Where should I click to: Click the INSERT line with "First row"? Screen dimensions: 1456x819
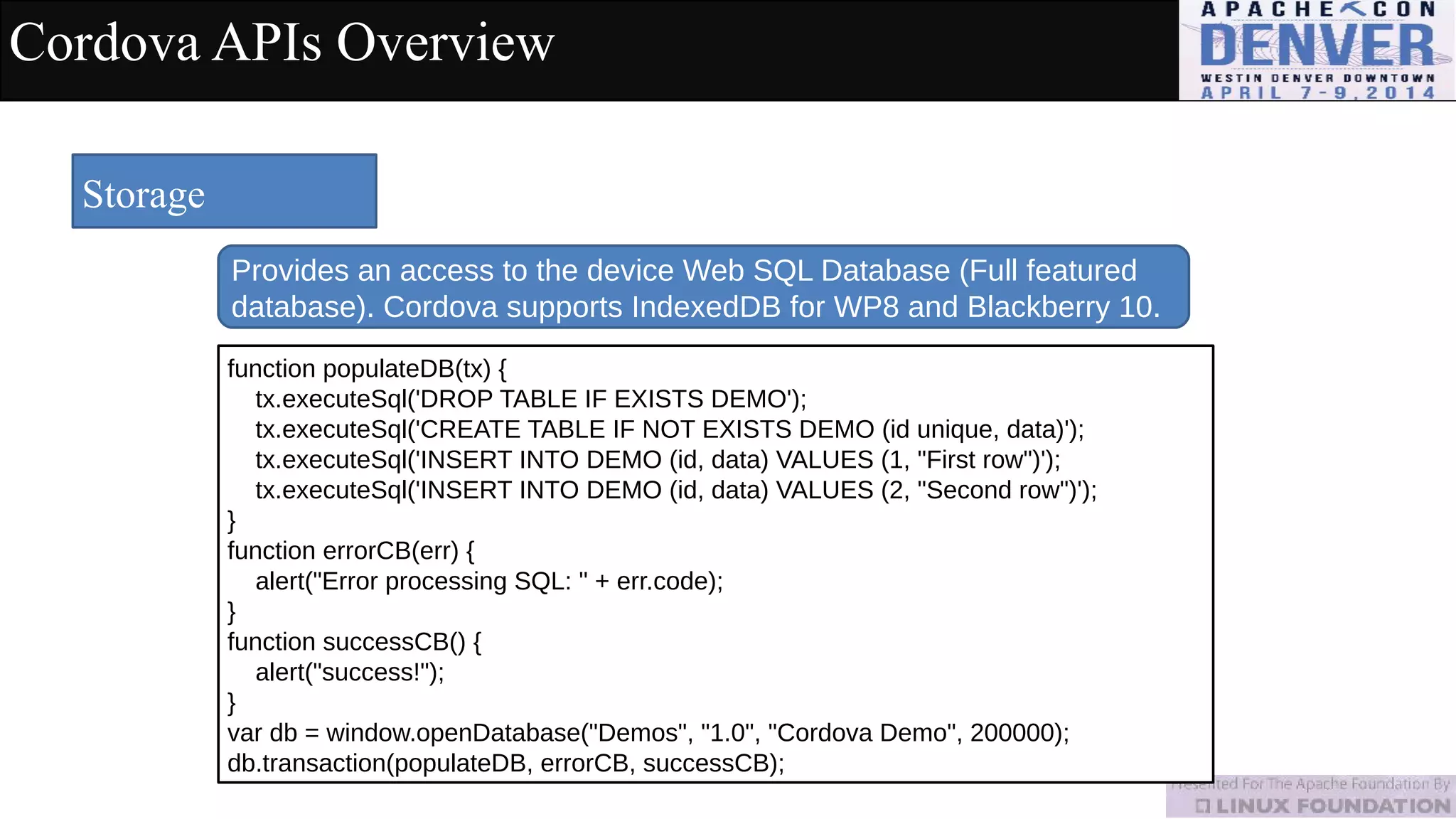[x=658, y=460]
